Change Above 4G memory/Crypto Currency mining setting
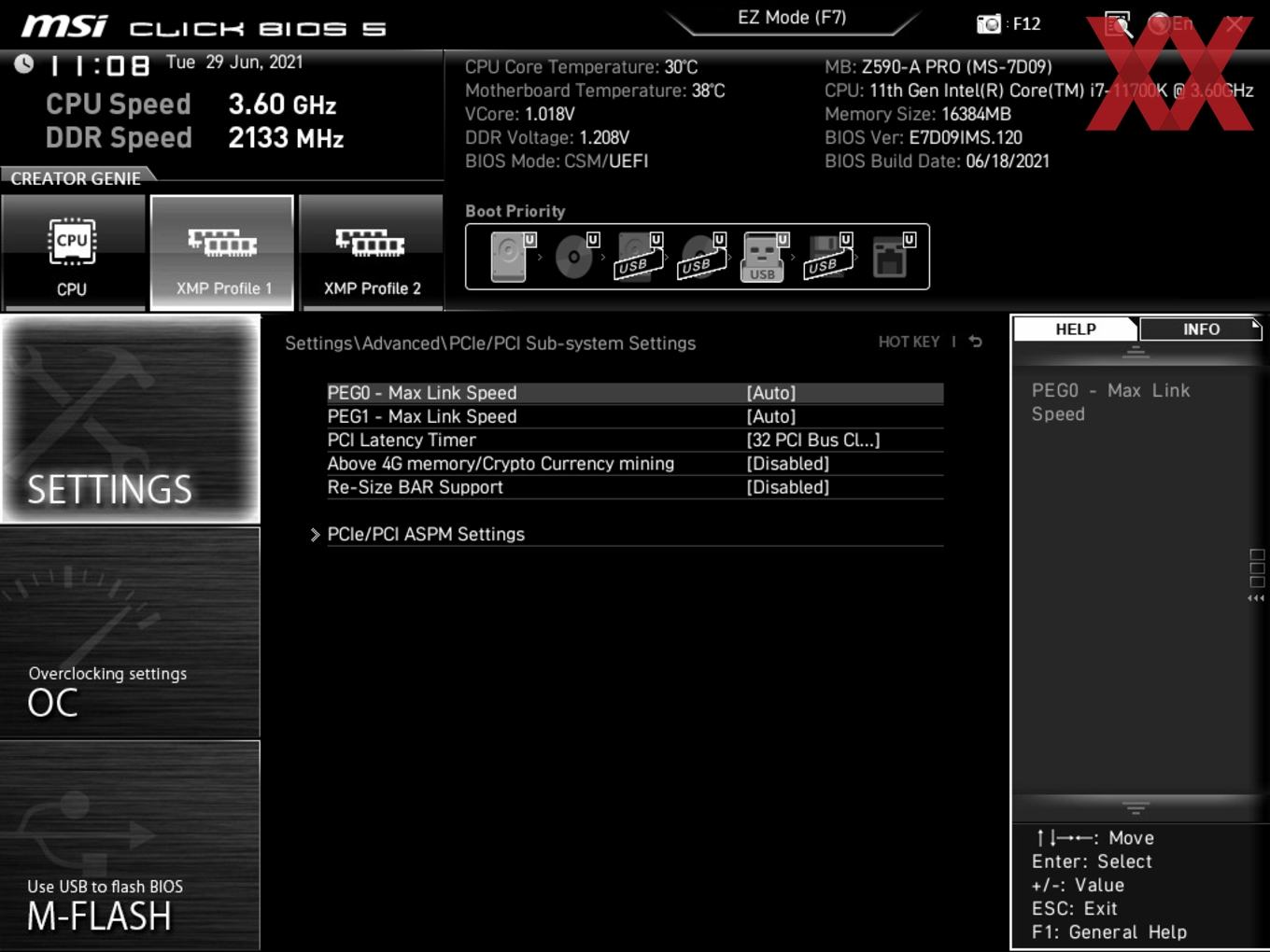Viewport: 1270px width, 952px height. point(635,464)
